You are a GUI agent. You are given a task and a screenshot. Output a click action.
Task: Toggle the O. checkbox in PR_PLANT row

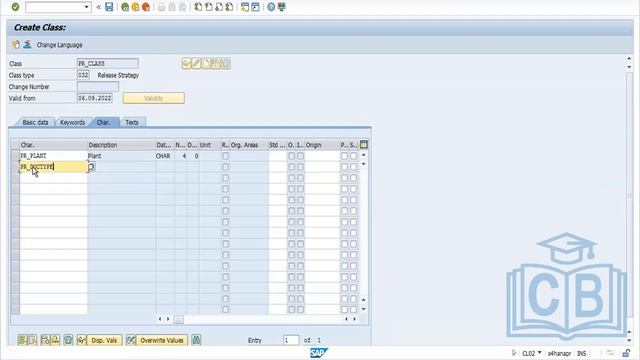coord(291,156)
